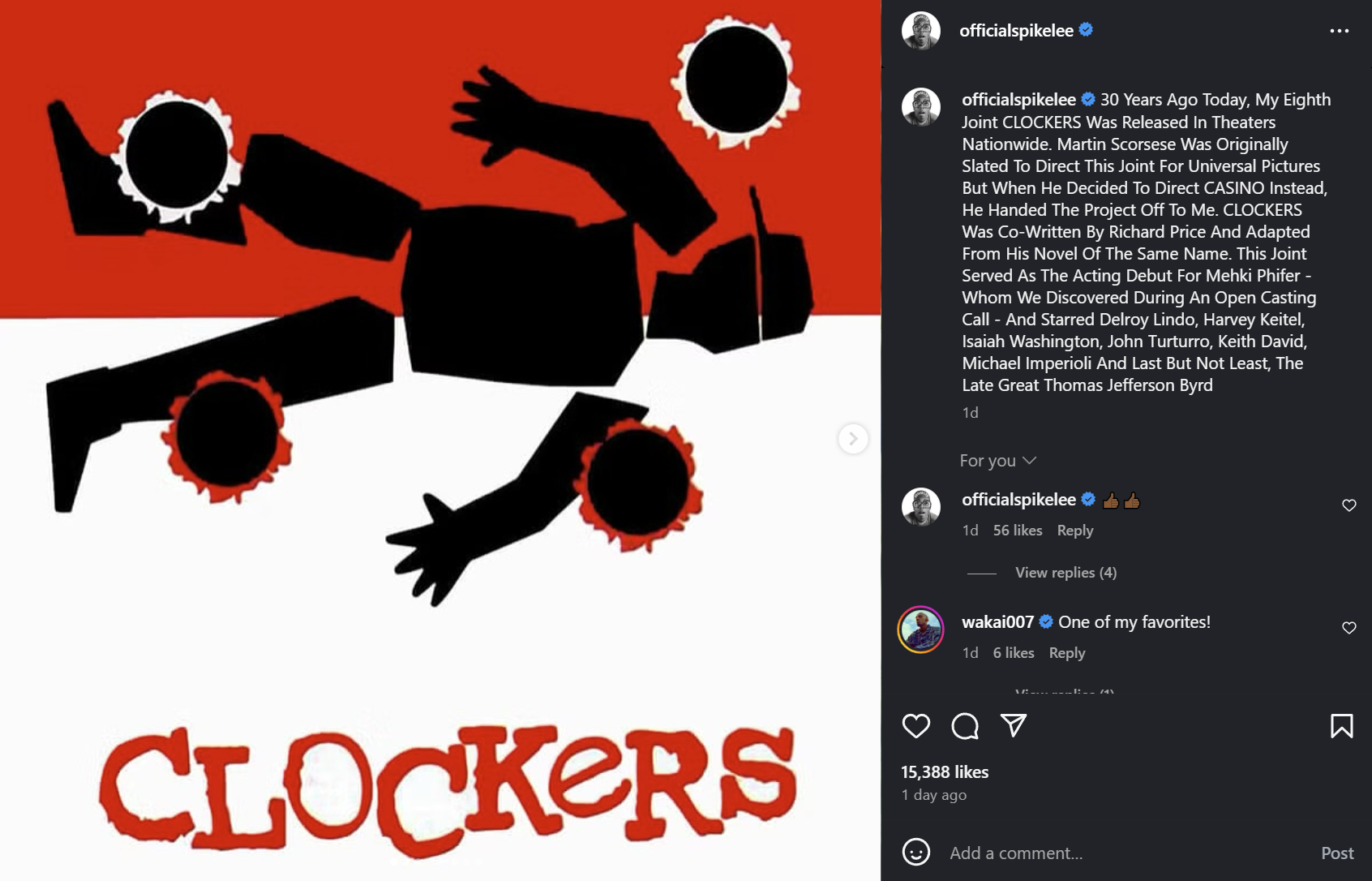Click header profile avatar of officialspikelee
This screenshot has height=881, width=1372.
(921, 31)
